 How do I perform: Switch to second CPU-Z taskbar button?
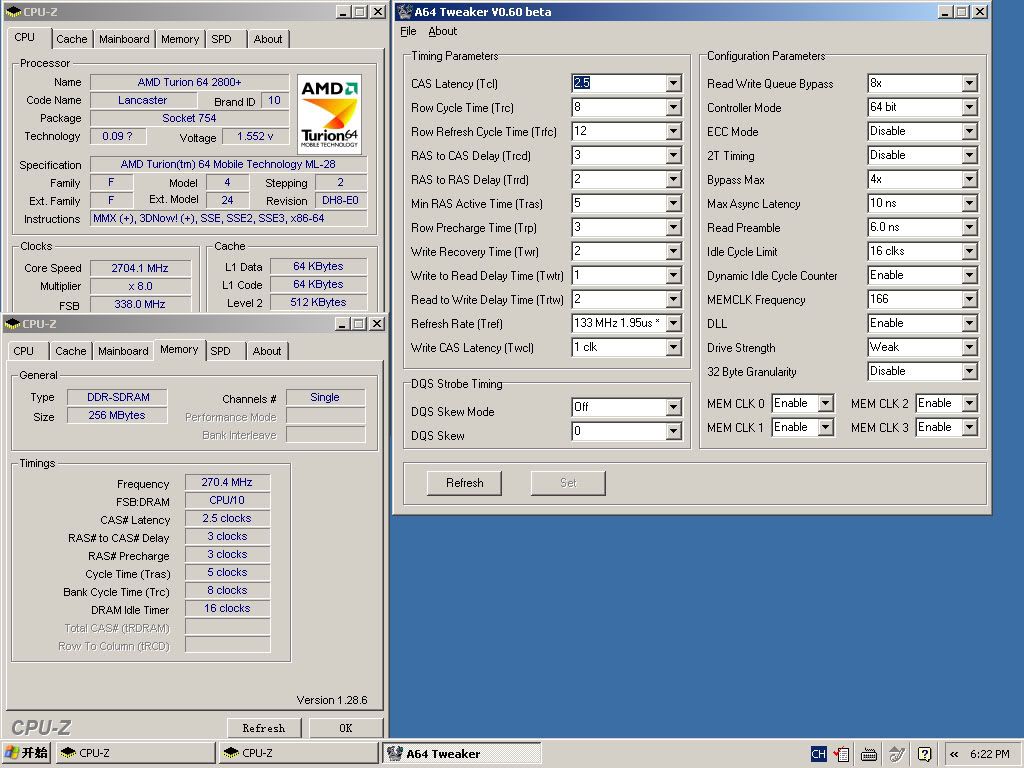298,754
